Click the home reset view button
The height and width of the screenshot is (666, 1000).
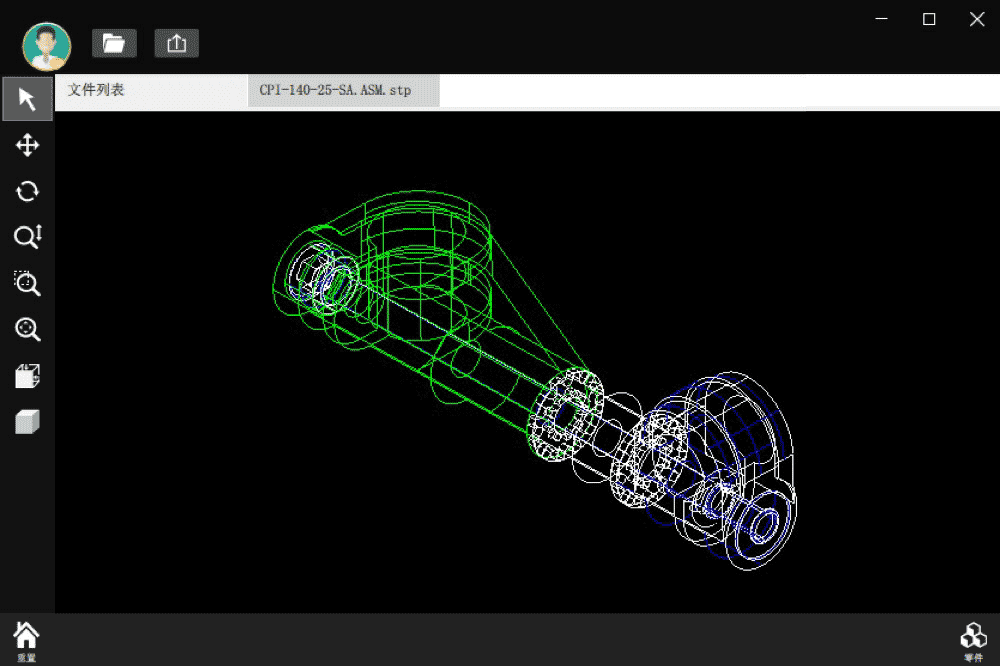(x=26, y=640)
